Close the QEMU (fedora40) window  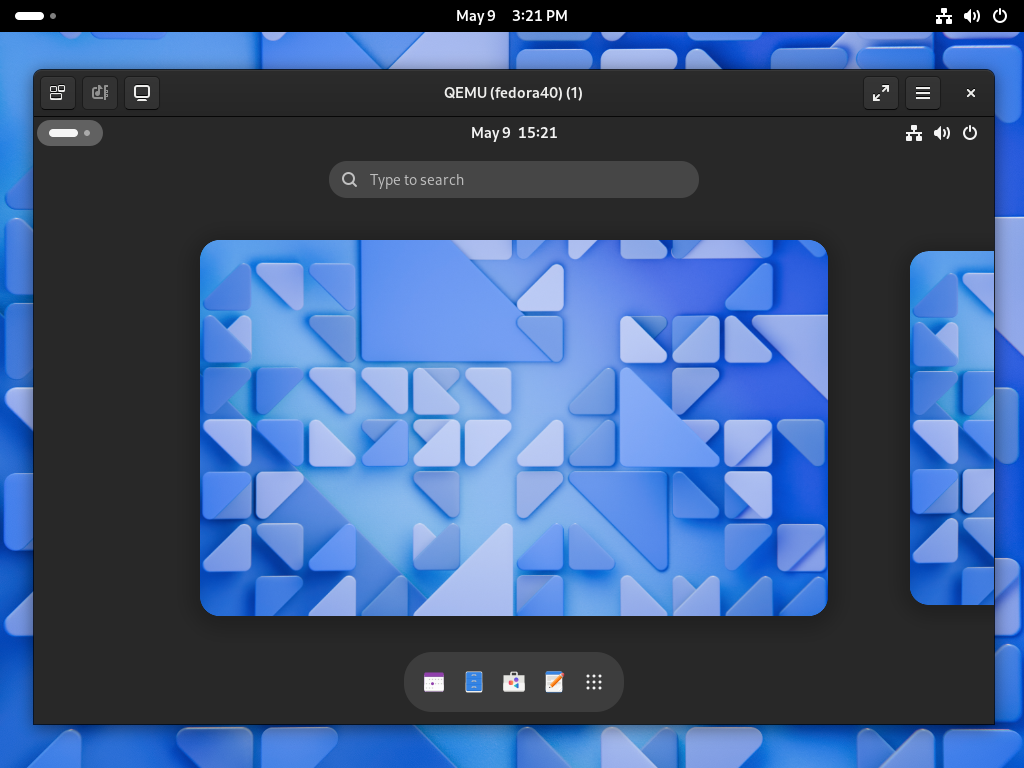point(970,93)
